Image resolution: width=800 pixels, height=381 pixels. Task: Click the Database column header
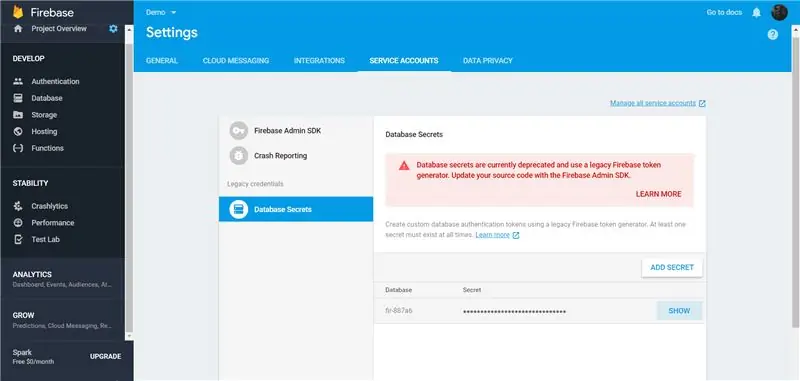click(398, 290)
